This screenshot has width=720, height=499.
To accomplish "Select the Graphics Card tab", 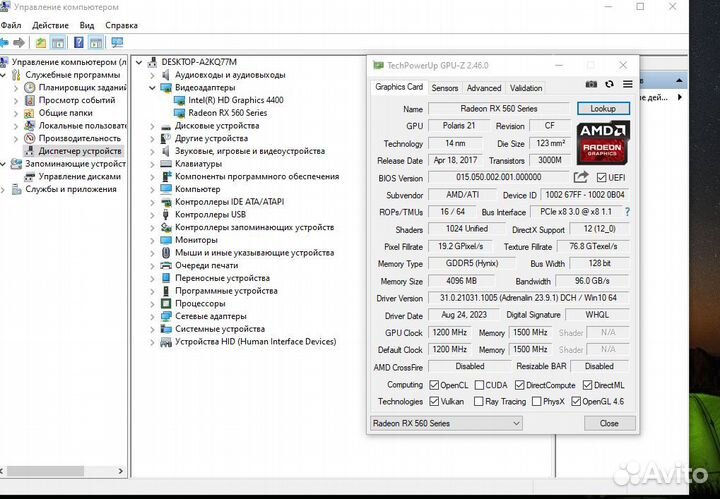I will click(399, 87).
